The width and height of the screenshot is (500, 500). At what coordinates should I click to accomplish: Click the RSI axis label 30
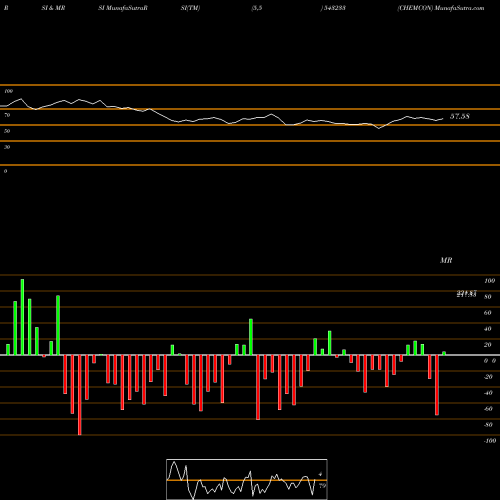pos(7,147)
